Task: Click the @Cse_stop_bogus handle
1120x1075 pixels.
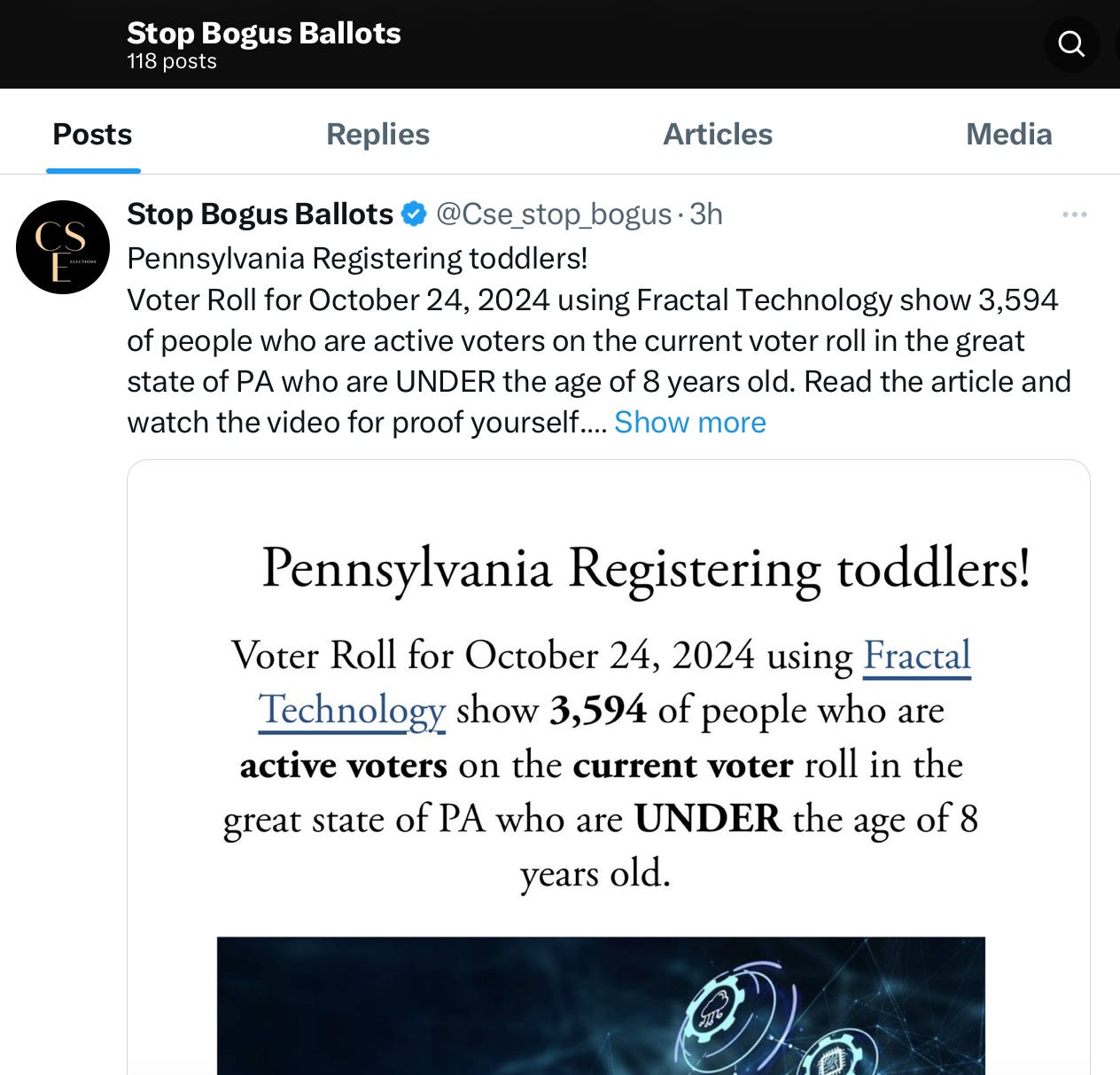Action: [x=554, y=214]
